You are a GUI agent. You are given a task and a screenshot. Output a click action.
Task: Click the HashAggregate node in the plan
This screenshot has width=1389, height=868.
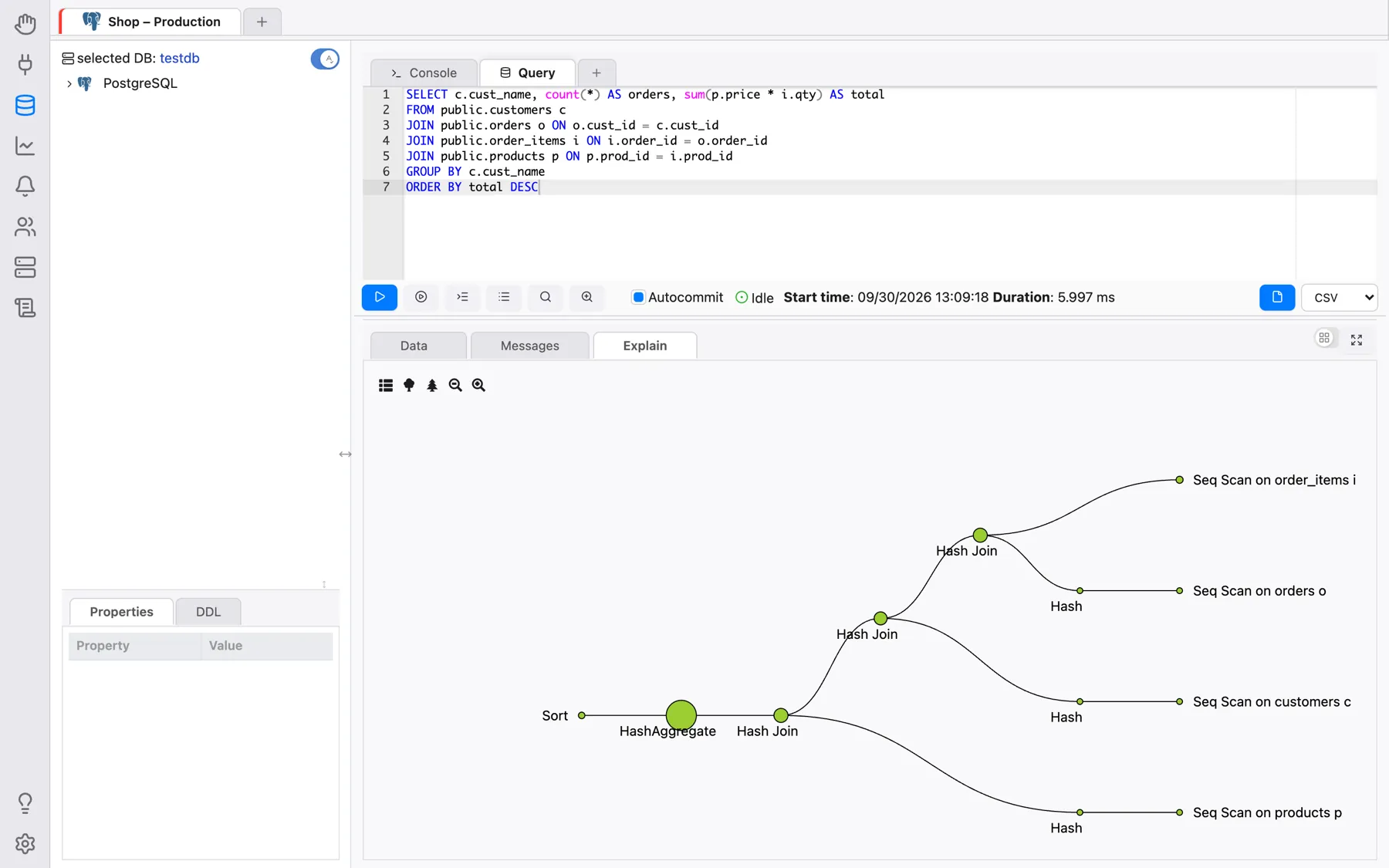click(x=681, y=715)
